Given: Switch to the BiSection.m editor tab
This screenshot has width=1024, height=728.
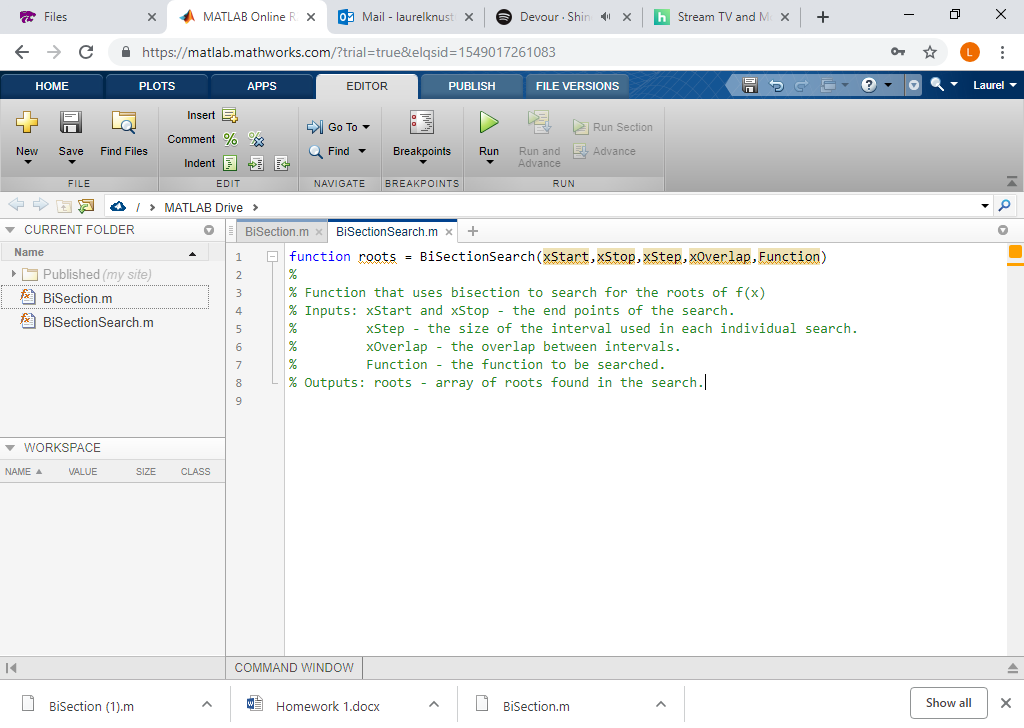Looking at the screenshot, I should tap(276, 232).
